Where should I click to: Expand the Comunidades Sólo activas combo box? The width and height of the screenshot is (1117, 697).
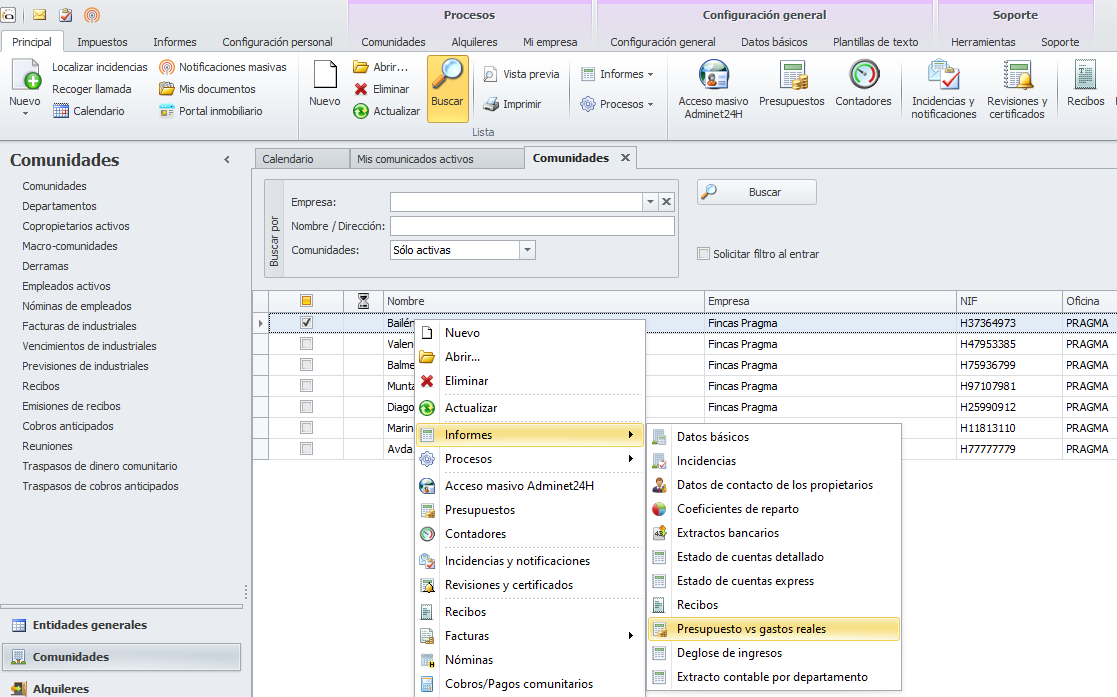(528, 250)
